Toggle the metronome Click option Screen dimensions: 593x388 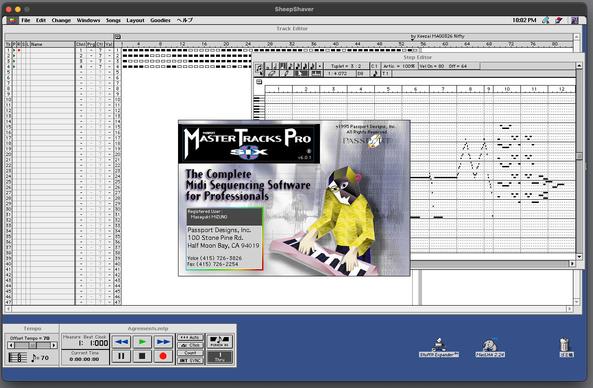coord(190,345)
